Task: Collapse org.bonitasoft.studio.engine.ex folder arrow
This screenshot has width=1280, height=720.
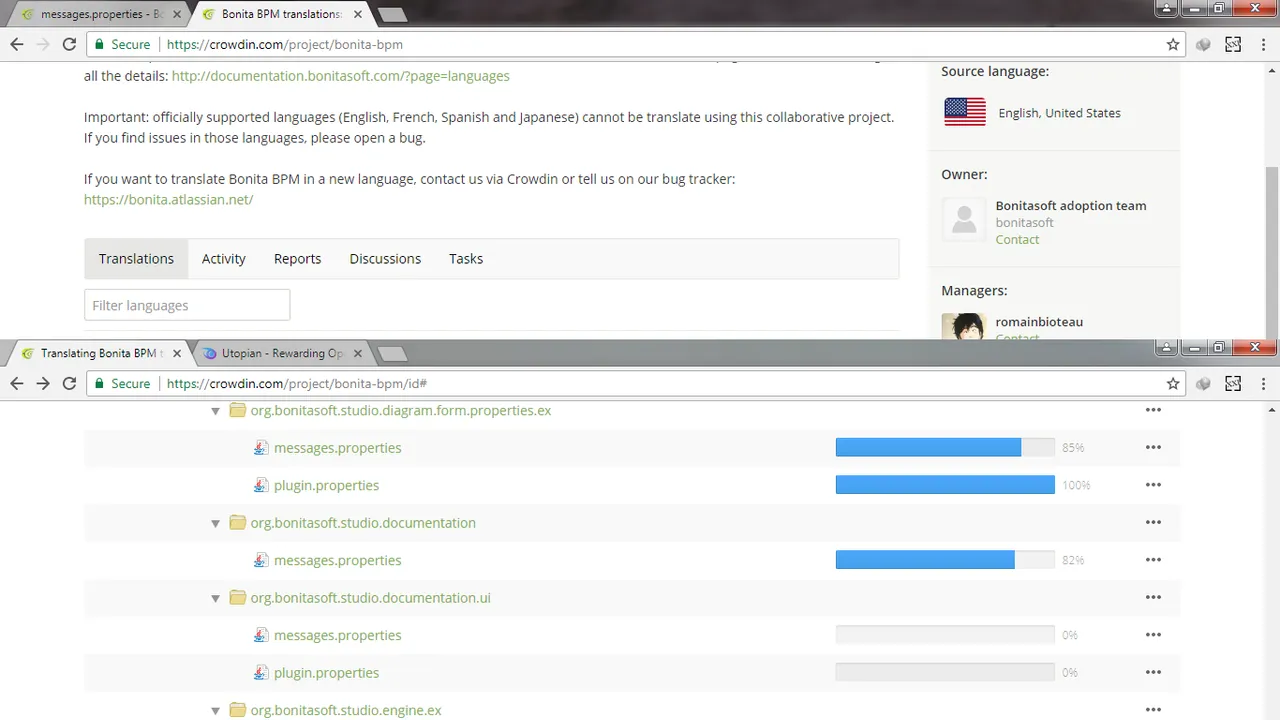Action: (215, 711)
